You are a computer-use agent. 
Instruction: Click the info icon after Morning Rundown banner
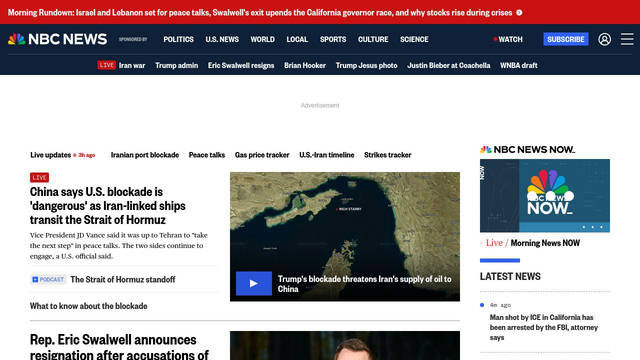point(519,13)
